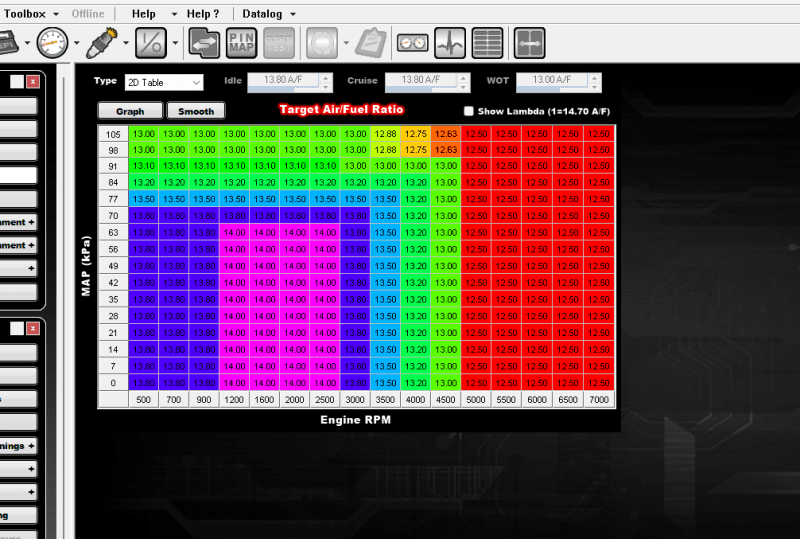This screenshot has width=800, height=539.
Task: Open the Type 2D Table dropdown
Action: (163, 82)
